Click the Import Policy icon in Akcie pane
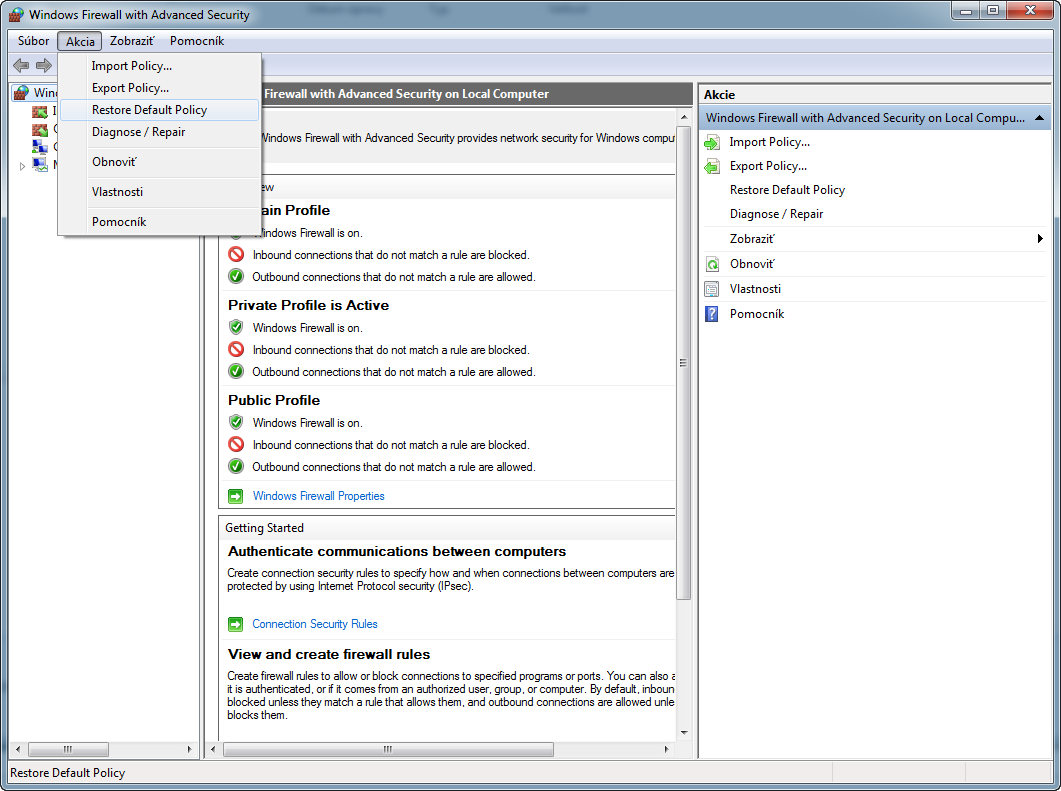 click(x=712, y=142)
